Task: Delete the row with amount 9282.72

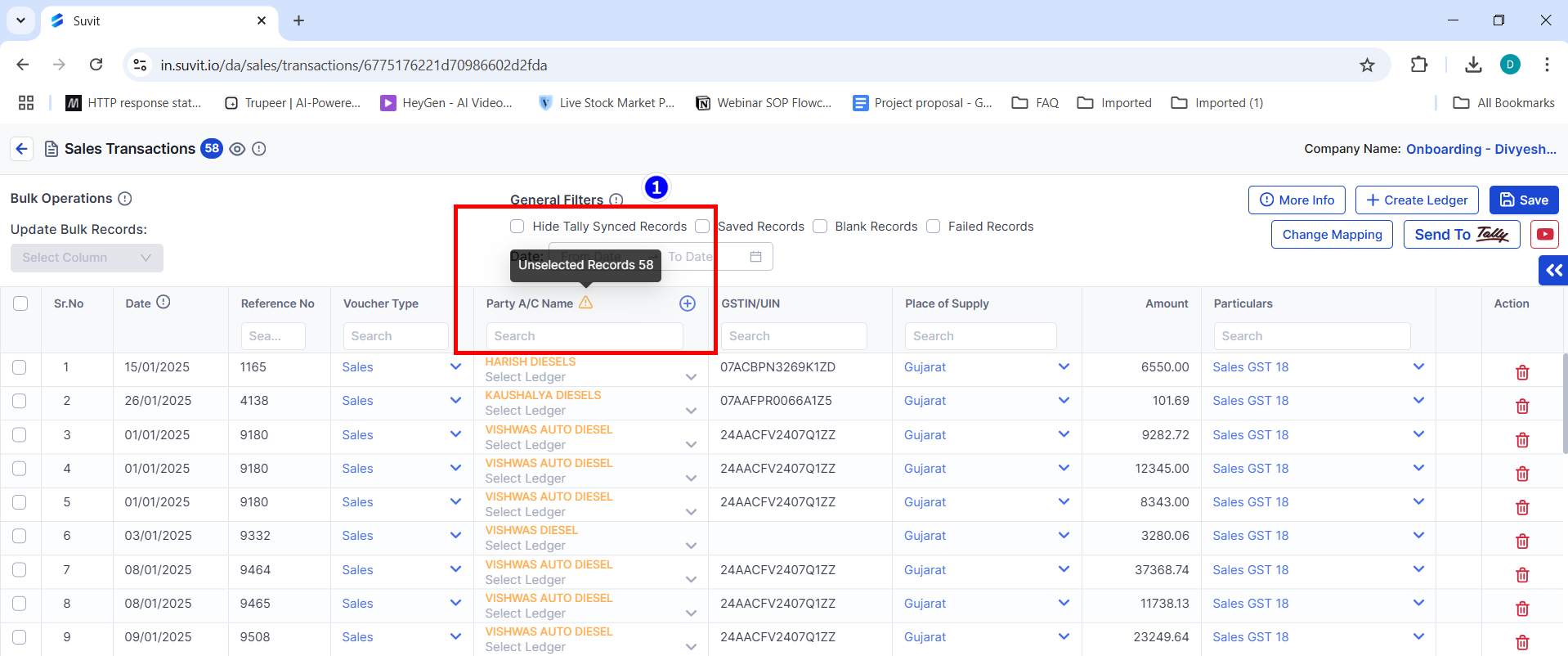Action: [1522, 440]
